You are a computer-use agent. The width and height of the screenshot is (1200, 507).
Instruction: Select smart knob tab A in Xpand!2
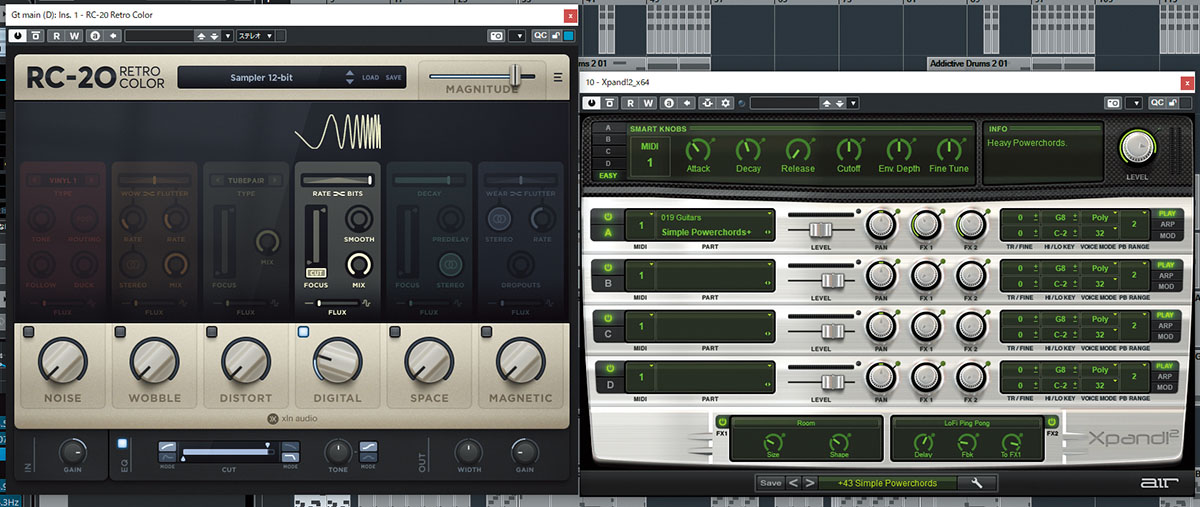(608, 128)
